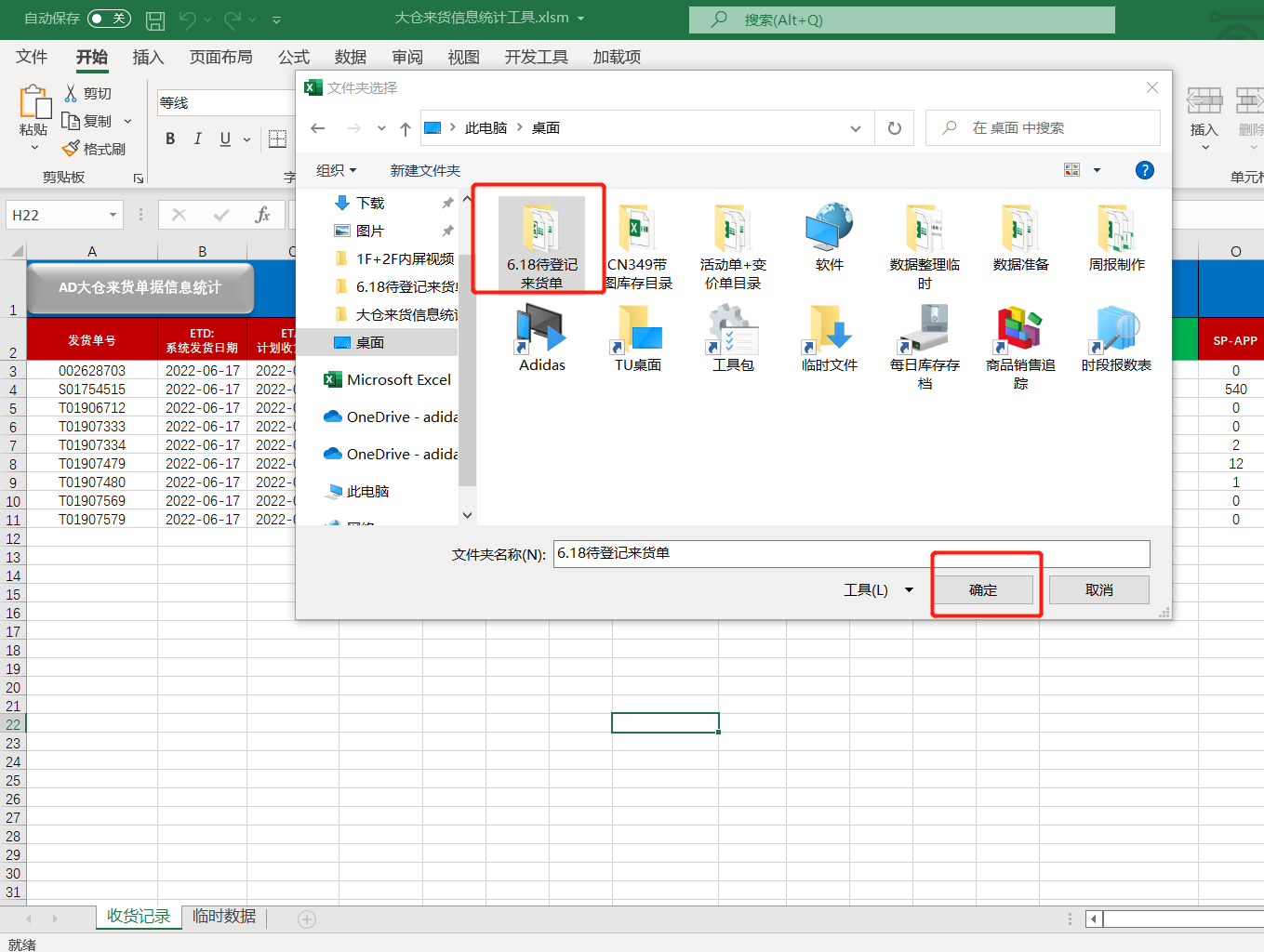Click the Up one level arrow
1264x952 pixels.
405,128
